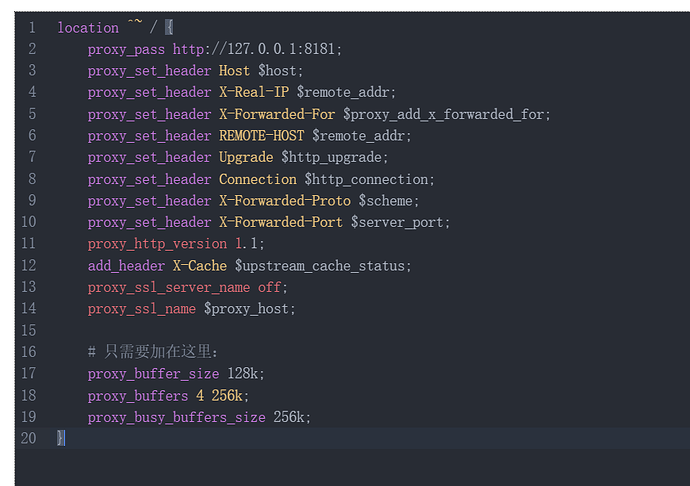Click line number 1 in the gutter
Viewport: 690px width, 486px height.
point(32,28)
